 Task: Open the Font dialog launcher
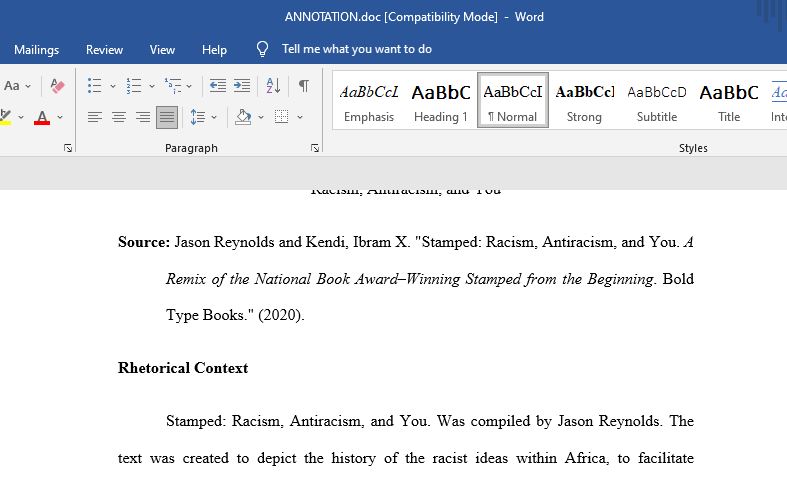coord(68,148)
